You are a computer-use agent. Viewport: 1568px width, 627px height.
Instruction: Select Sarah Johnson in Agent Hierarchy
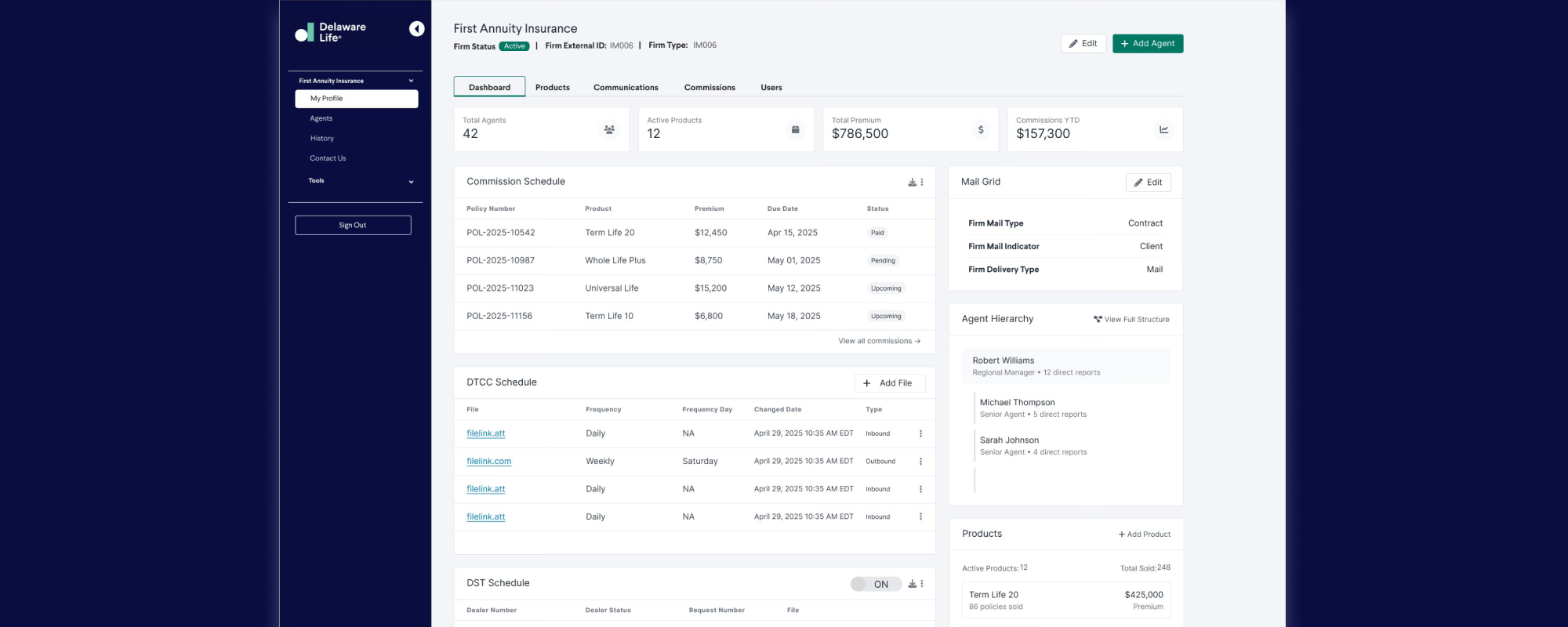tap(1010, 440)
